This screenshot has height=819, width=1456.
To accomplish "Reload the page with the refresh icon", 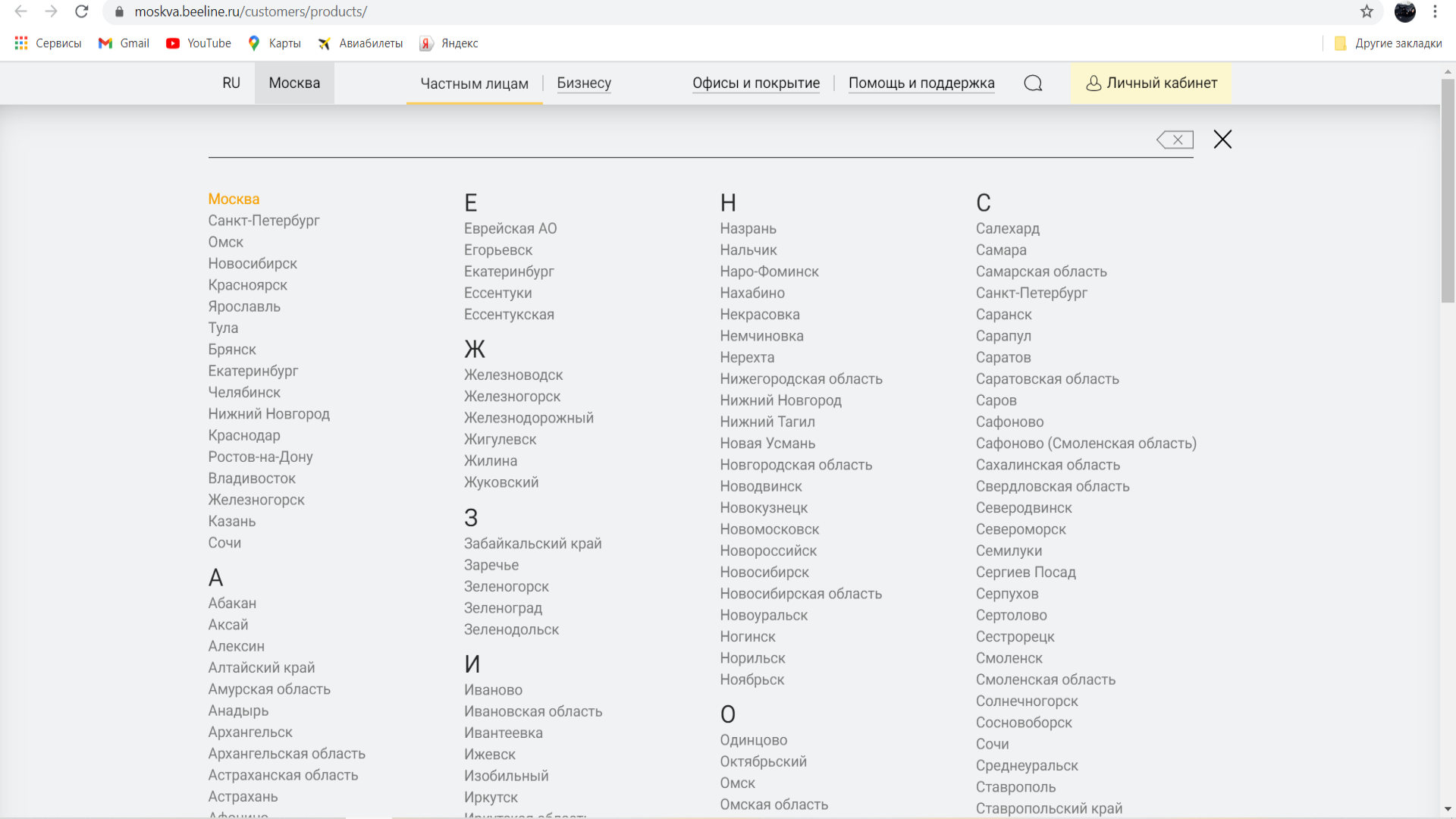I will tap(82, 11).
